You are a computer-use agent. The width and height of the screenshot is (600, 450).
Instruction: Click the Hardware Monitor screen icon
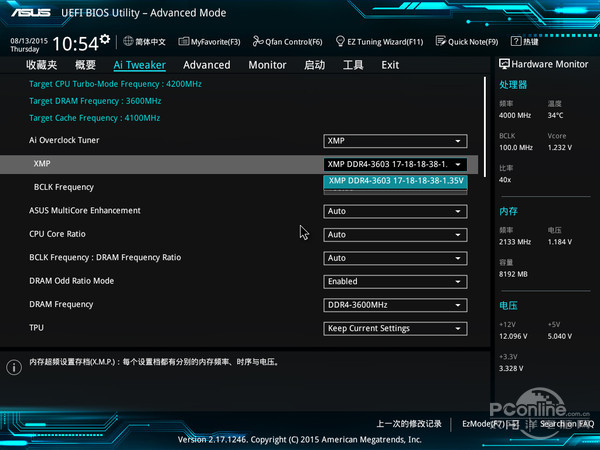pos(504,64)
